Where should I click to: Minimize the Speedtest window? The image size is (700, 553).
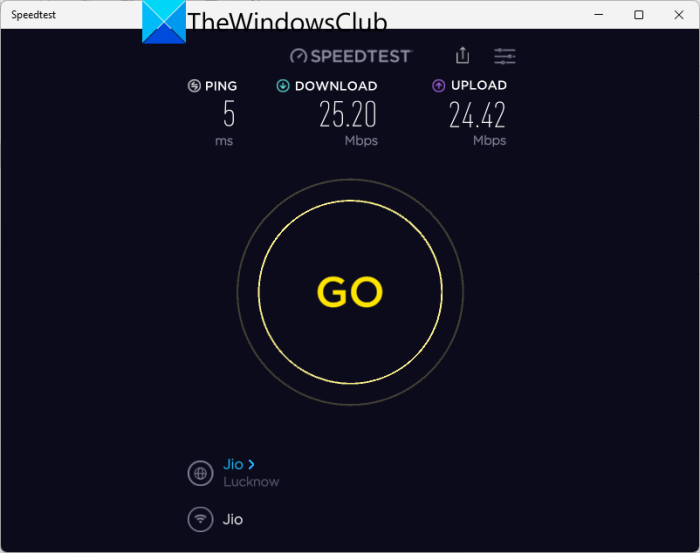599,15
